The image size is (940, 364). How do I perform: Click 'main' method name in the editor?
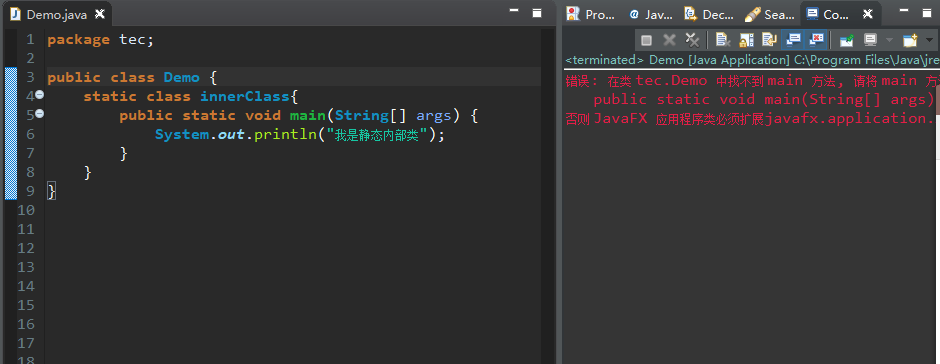[308, 115]
